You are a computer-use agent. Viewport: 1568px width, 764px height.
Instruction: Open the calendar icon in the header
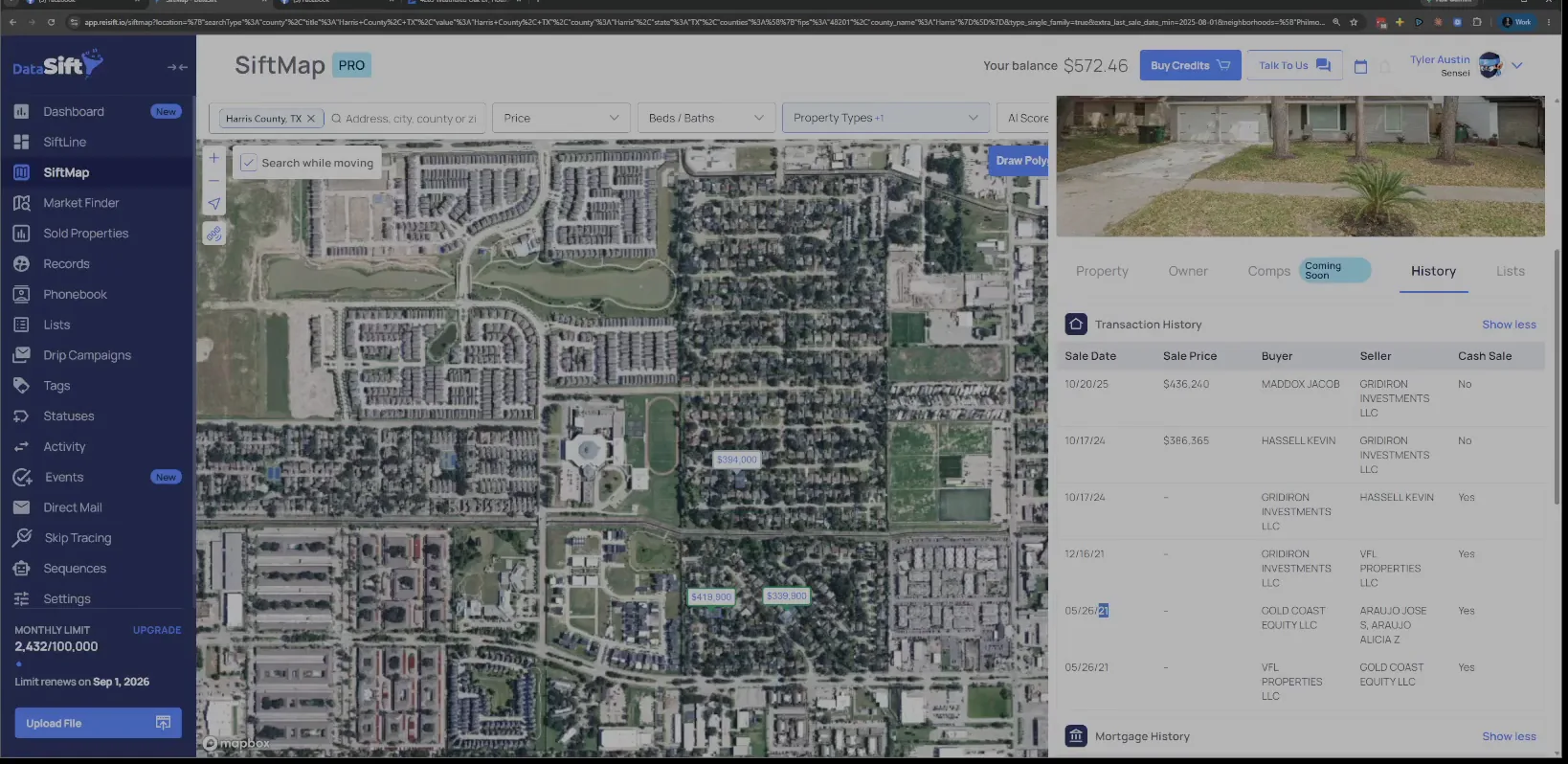1360,66
